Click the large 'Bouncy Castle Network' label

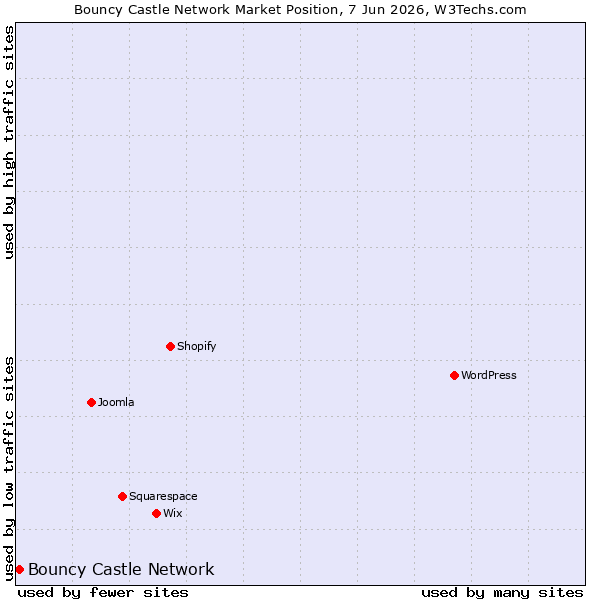[x=121, y=569]
